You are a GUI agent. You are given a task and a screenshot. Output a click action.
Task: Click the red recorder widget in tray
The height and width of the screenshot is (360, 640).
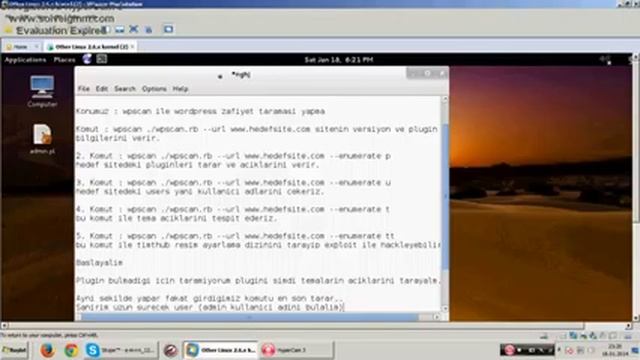pyautogui.click(x=527, y=350)
